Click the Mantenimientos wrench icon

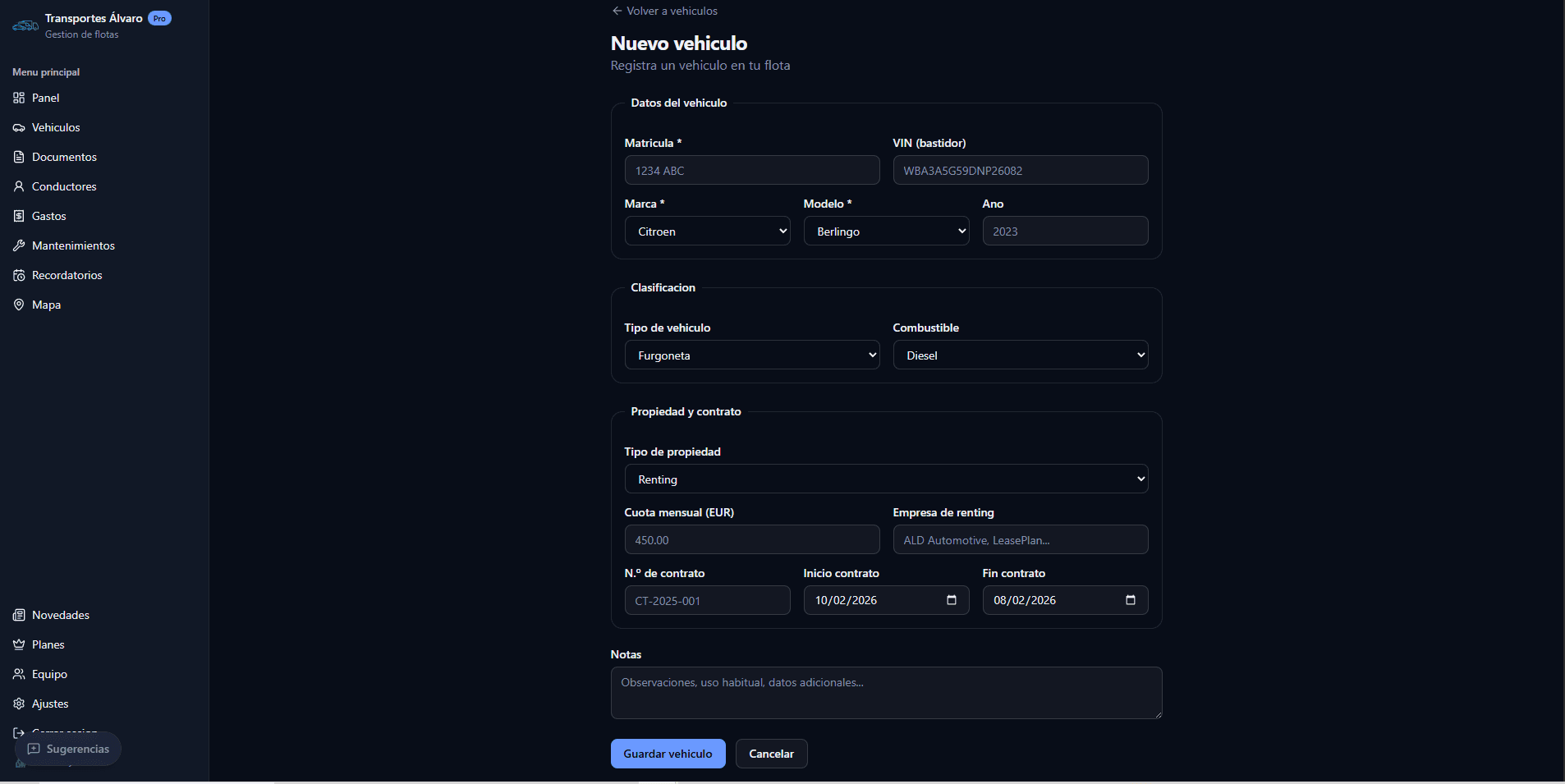[19, 245]
